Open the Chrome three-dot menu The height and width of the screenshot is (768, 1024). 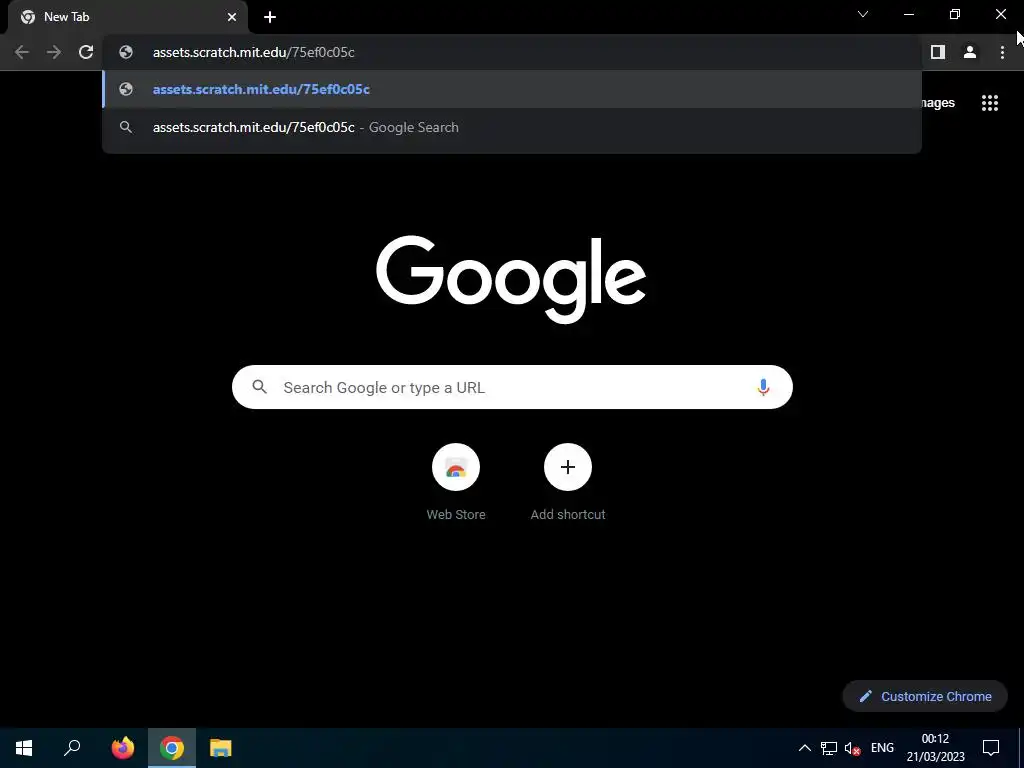point(1002,52)
